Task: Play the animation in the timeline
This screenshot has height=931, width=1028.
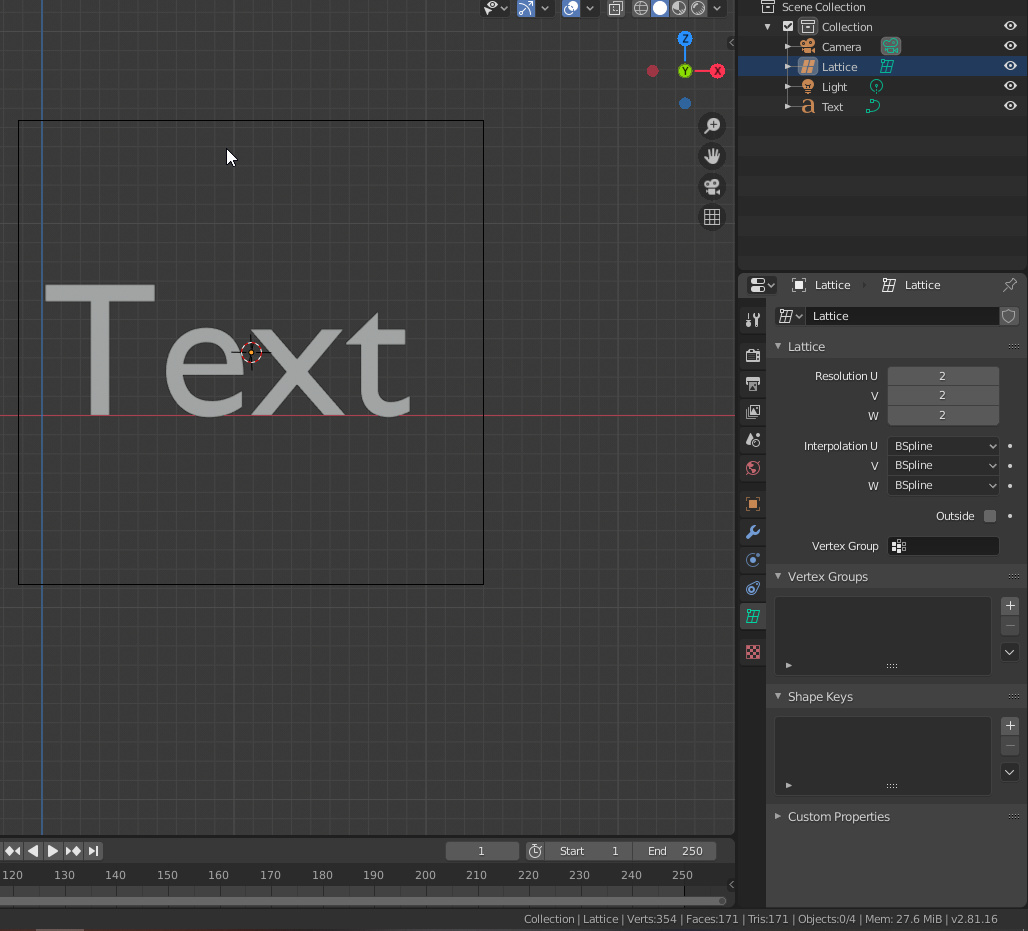Action: pyautogui.click(x=52, y=851)
